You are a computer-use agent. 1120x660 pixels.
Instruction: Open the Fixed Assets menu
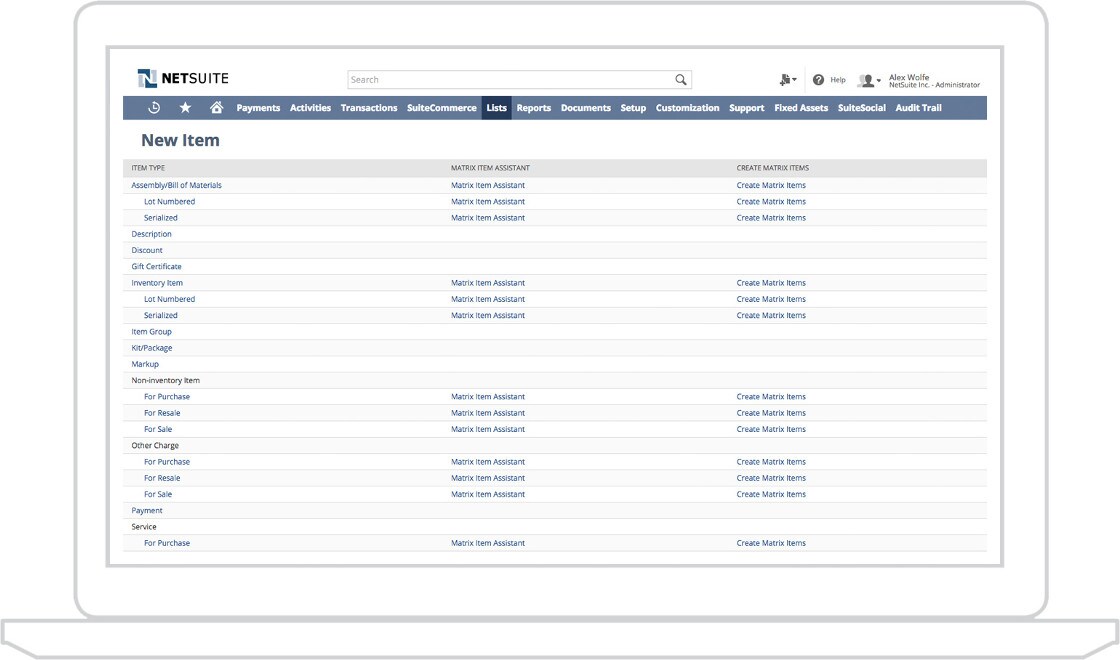pyautogui.click(x=801, y=108)
